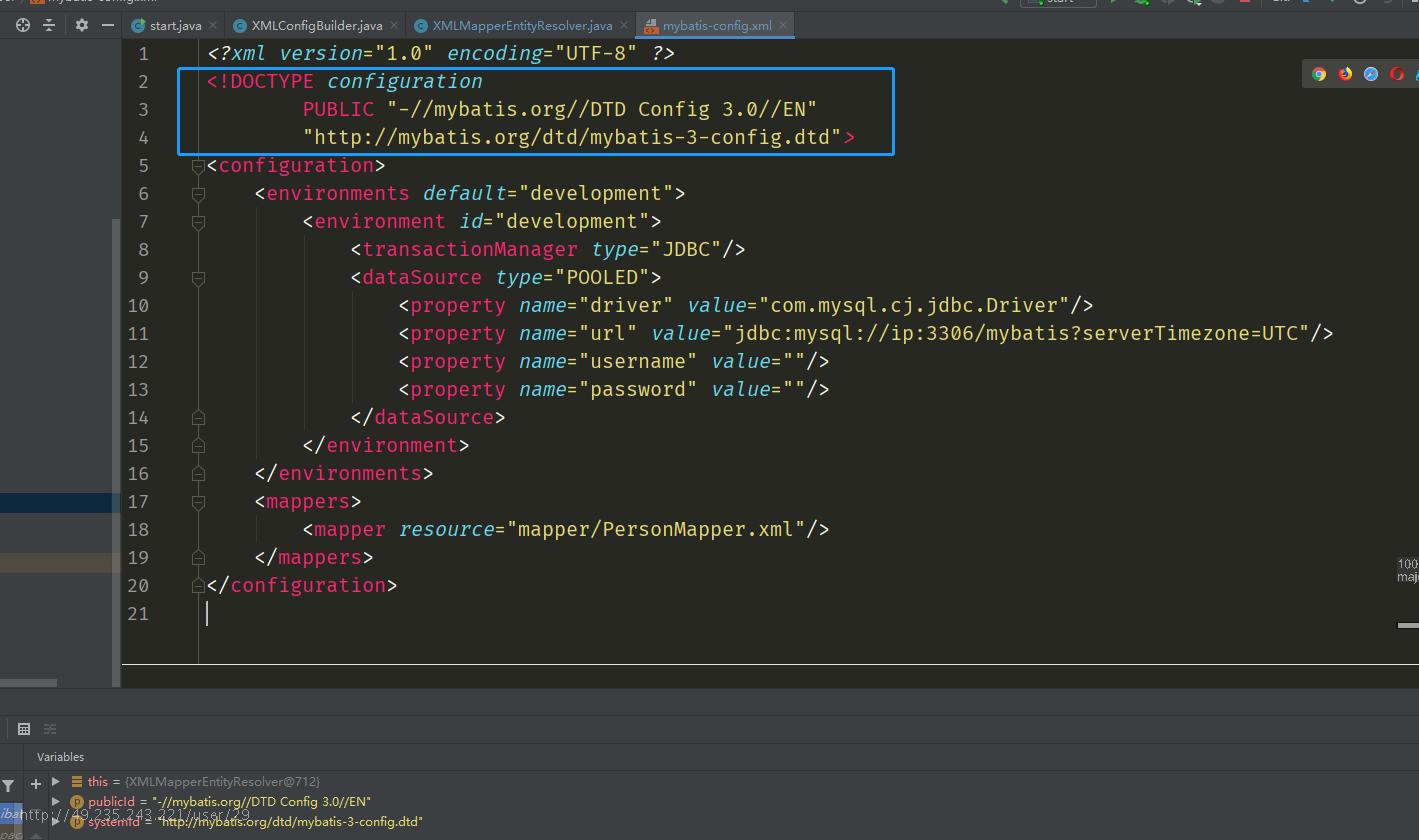Image resolution: width=1419 pixels, height=840 pixels.
Task: Click fold marker at closing dataSource line 14
Action: [x=198, y=418]
